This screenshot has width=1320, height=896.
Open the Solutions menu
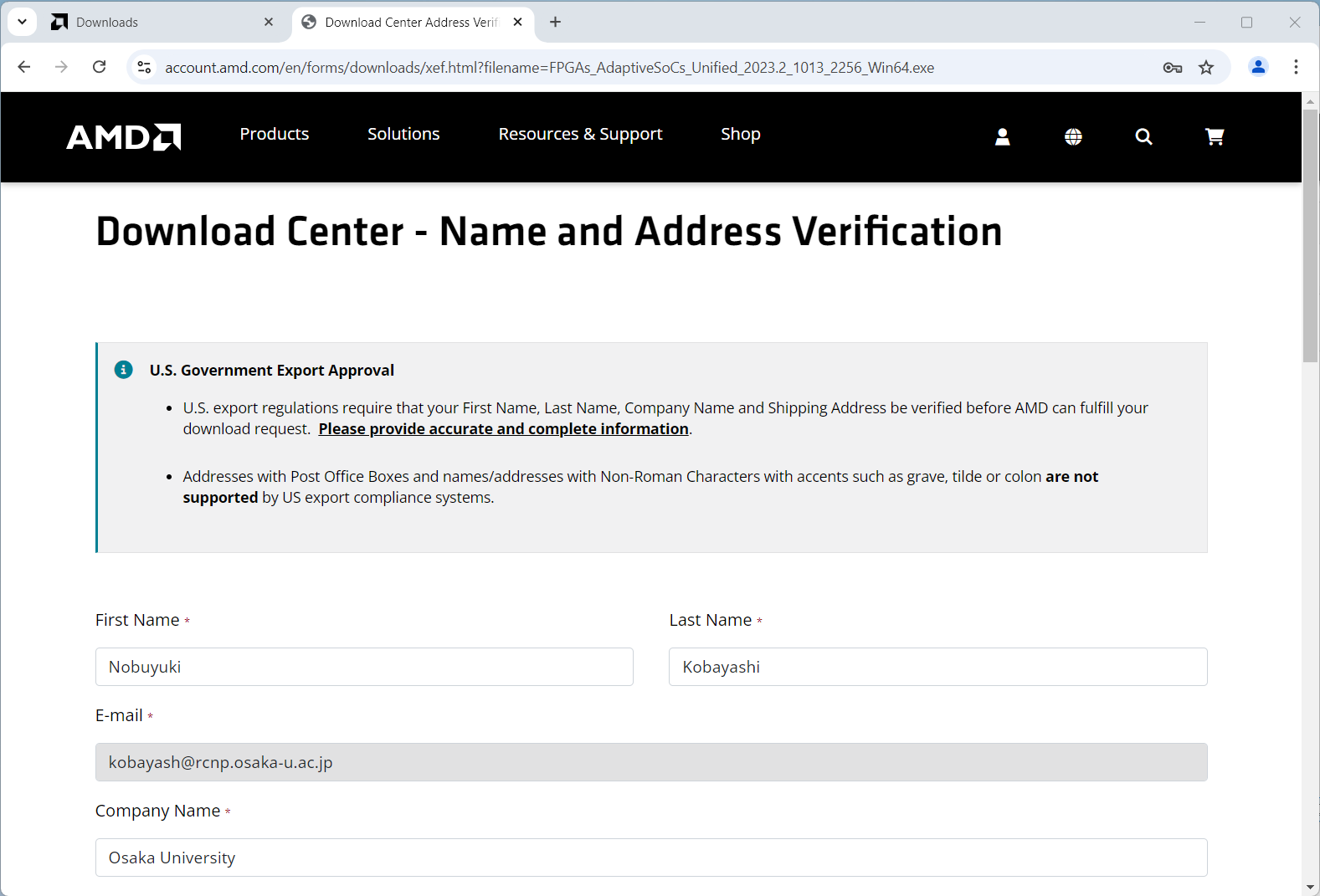403,134
